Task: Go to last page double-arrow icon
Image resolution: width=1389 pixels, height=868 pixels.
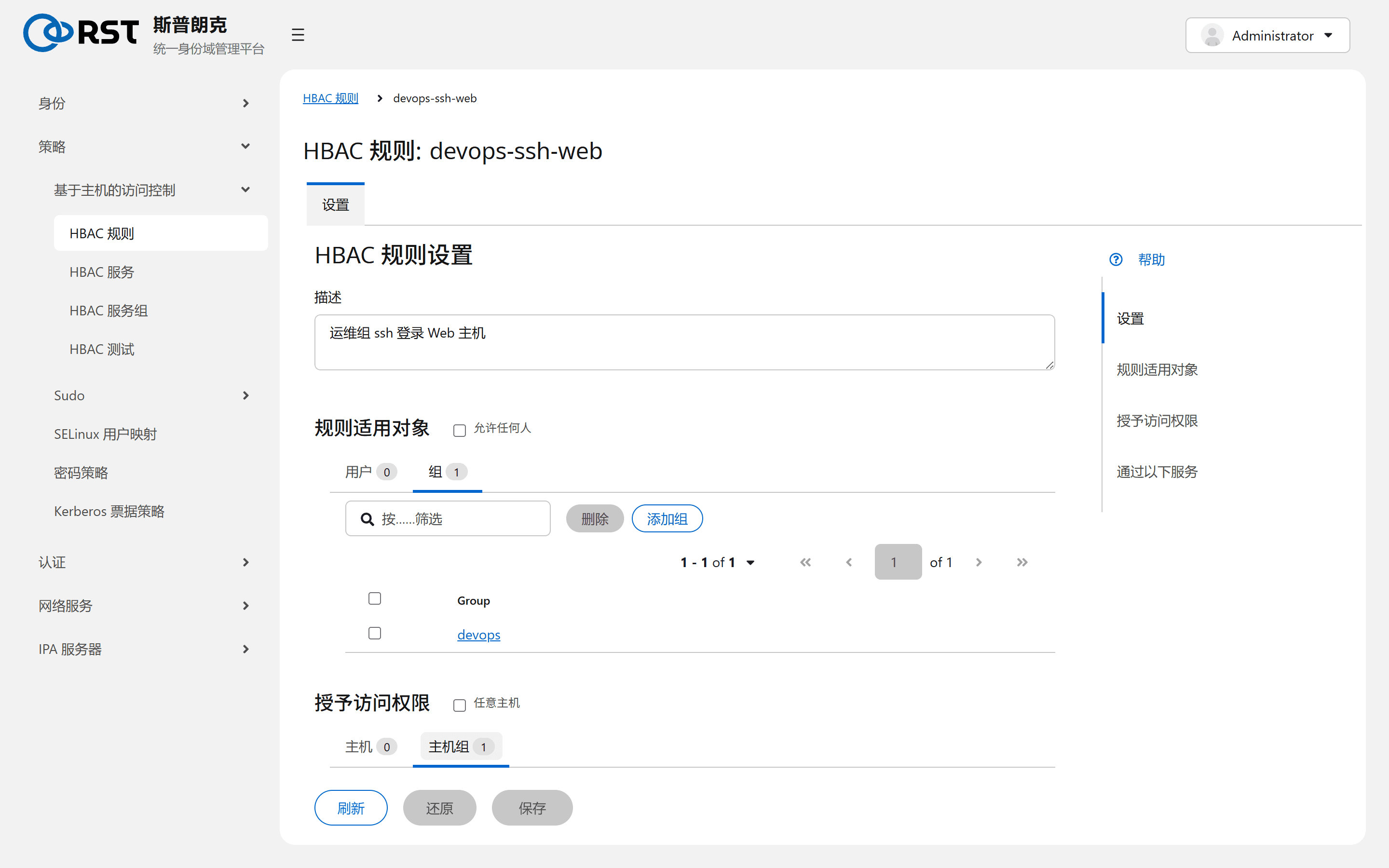Action: click(1021, 562)
